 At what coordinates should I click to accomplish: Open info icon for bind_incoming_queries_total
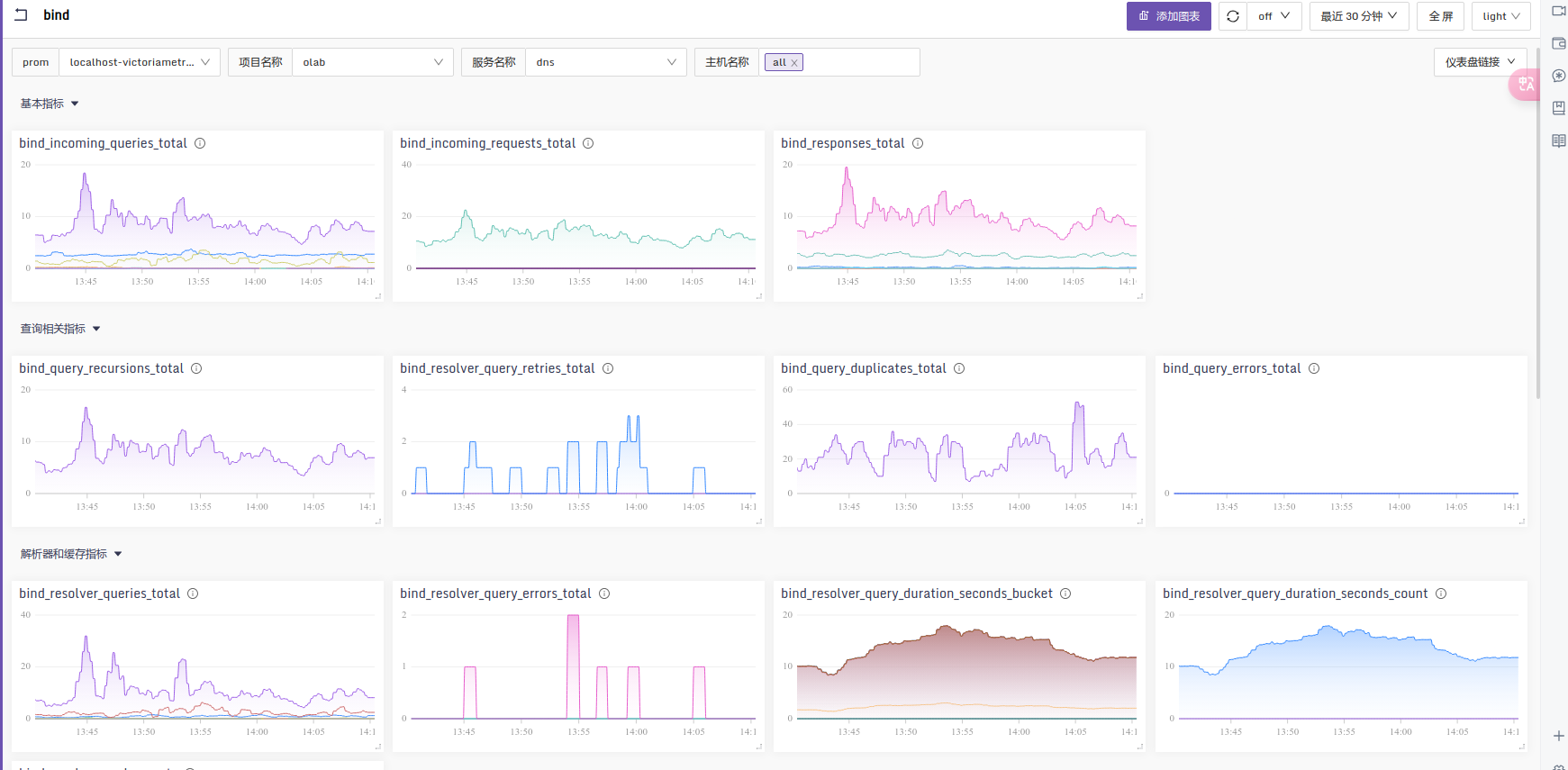(200, 143)
